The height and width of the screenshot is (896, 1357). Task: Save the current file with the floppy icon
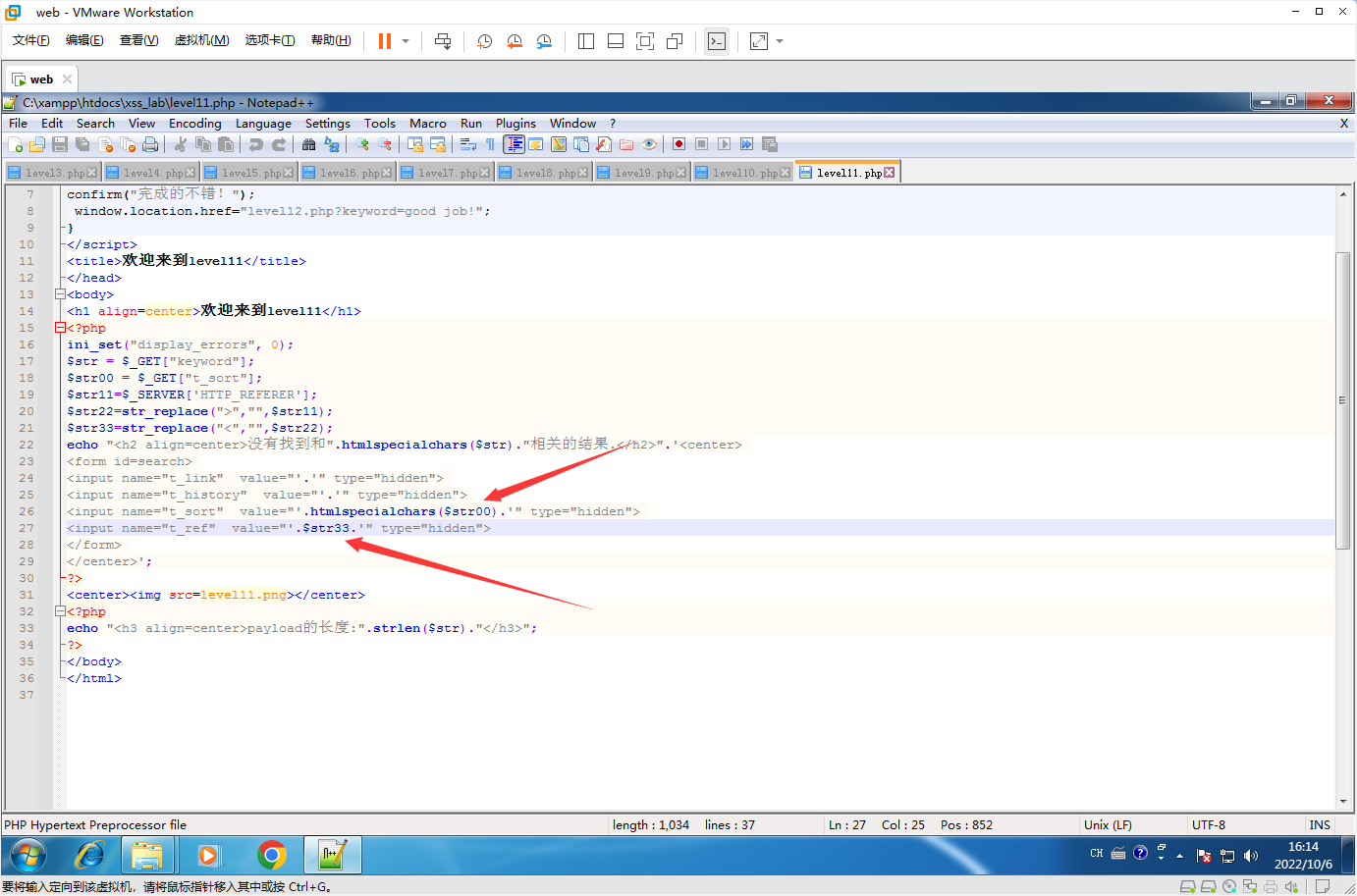click(60, 144)
